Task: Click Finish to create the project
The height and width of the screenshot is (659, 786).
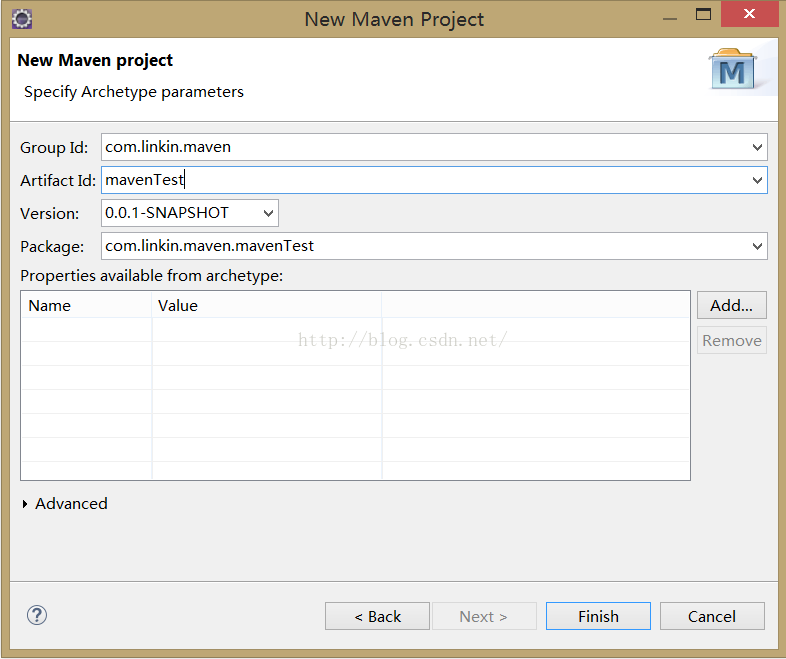Action: (x=598, y=616)
